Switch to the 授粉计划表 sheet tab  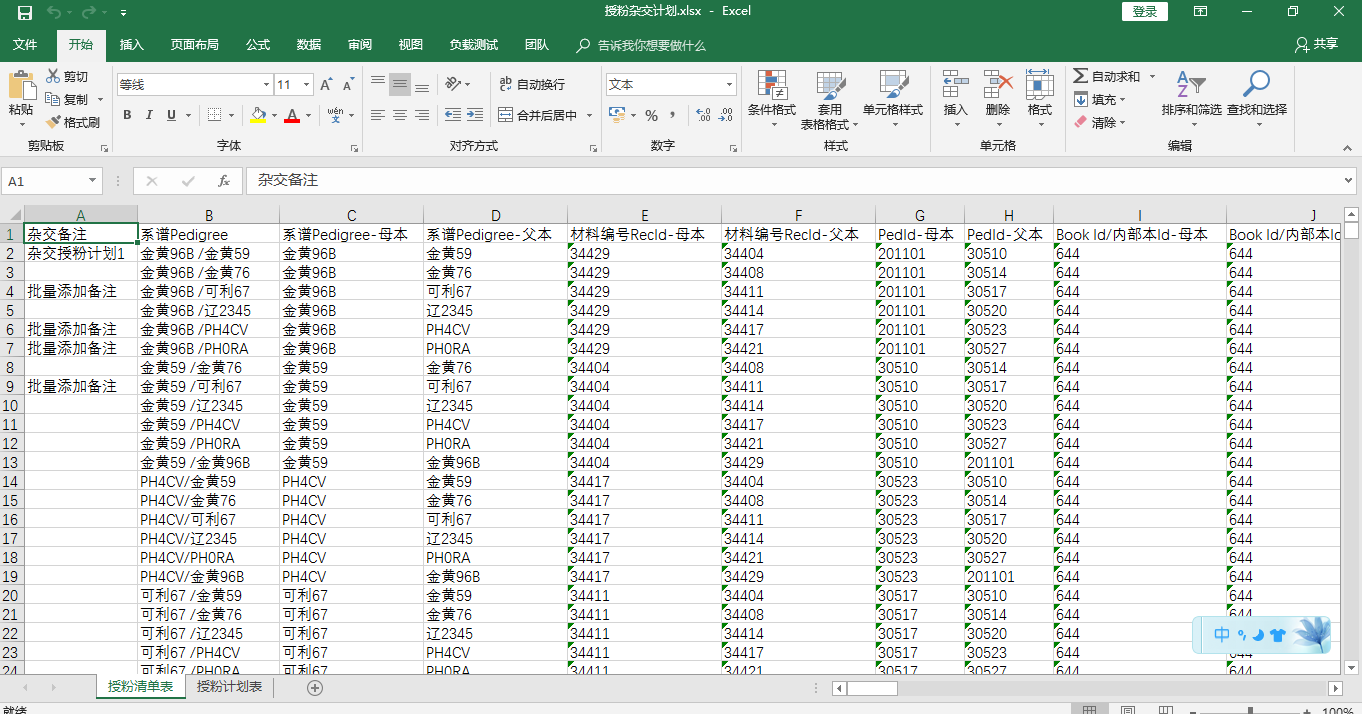pyautogui.click(x=229, y=687)
